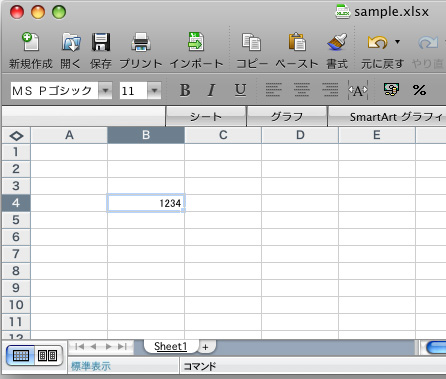Click the font size 11 field

pos(133,90)
